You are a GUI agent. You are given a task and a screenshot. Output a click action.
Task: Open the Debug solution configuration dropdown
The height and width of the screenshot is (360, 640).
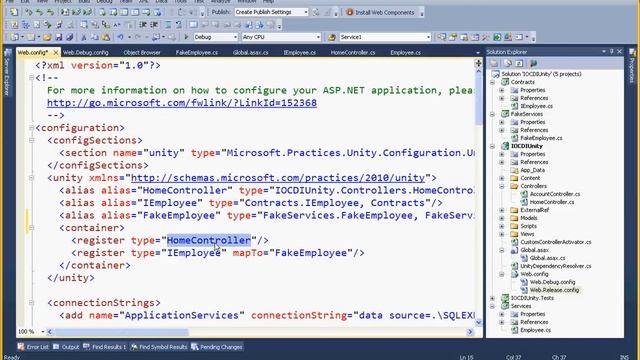pyautogui.click(x=235, y=37)
